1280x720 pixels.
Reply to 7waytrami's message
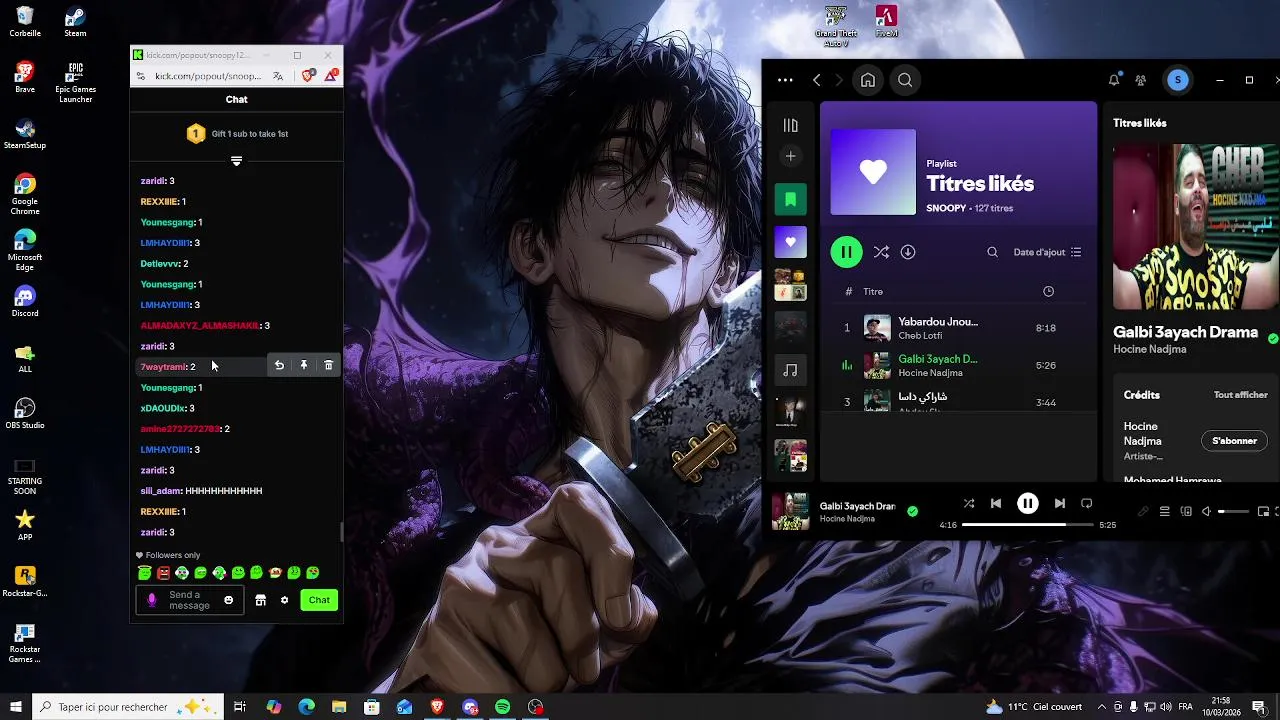pos(279,366)
